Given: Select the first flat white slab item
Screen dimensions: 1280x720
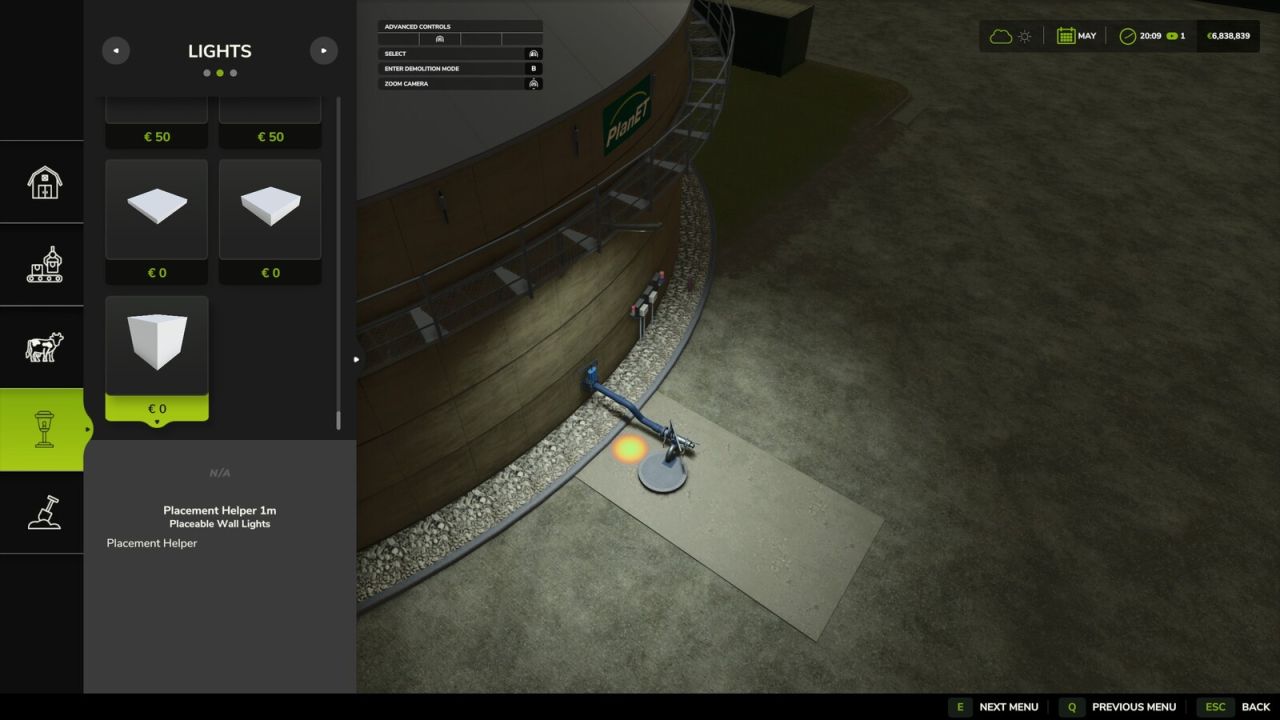Looking at the screenshot, I should click(x=157, y=209).
